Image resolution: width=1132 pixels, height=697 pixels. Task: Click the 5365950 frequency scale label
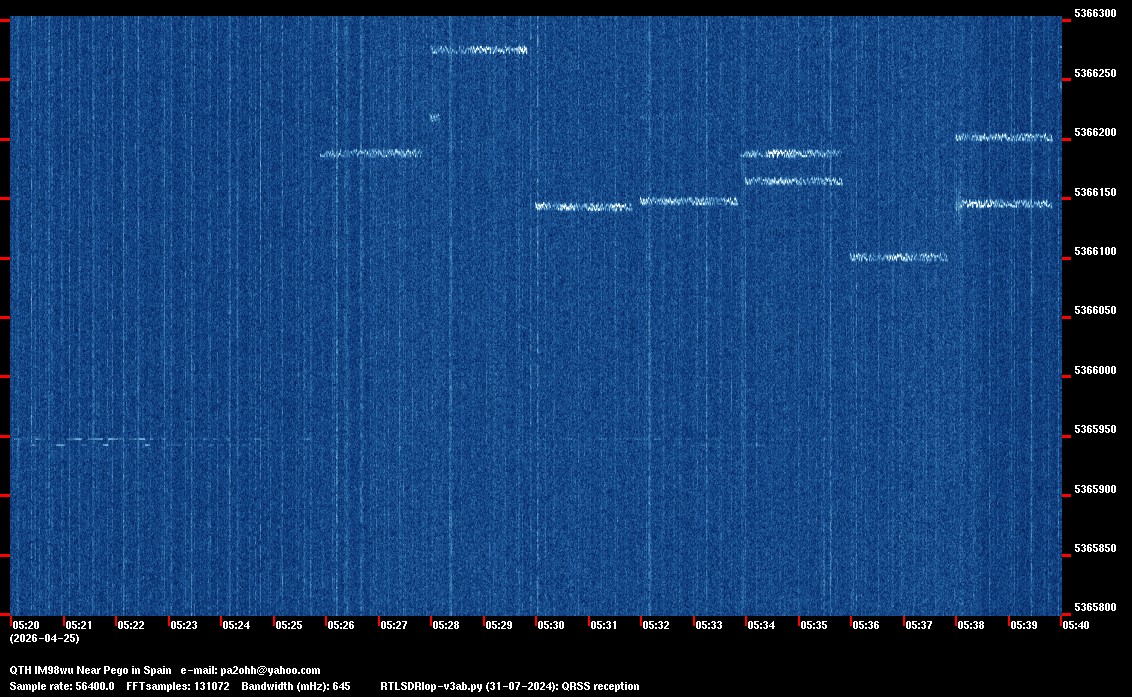[x=1094, y=430]
